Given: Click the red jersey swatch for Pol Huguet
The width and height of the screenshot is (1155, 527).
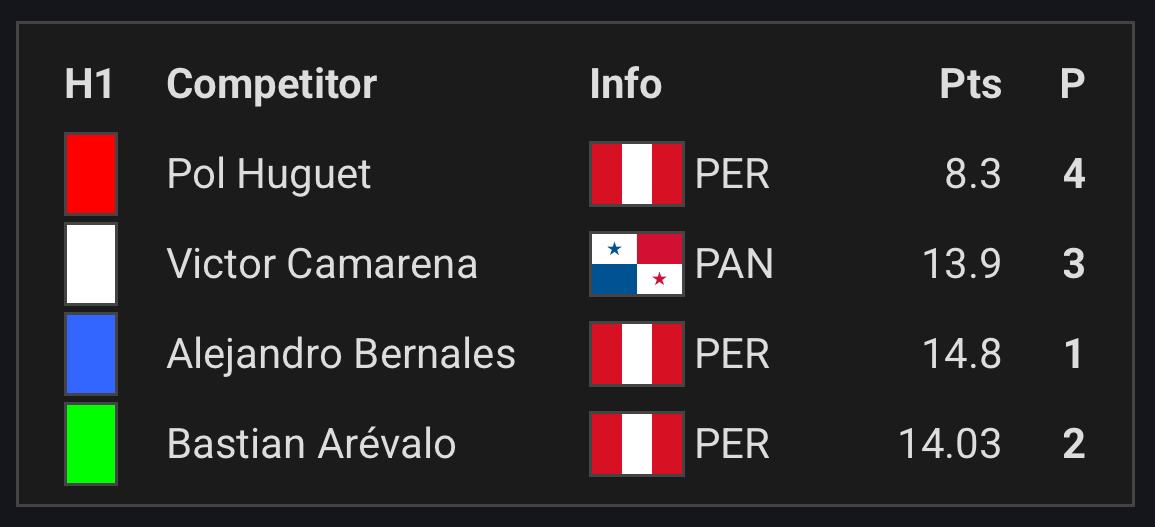Looking at the screenshot, I should (91, 174).
